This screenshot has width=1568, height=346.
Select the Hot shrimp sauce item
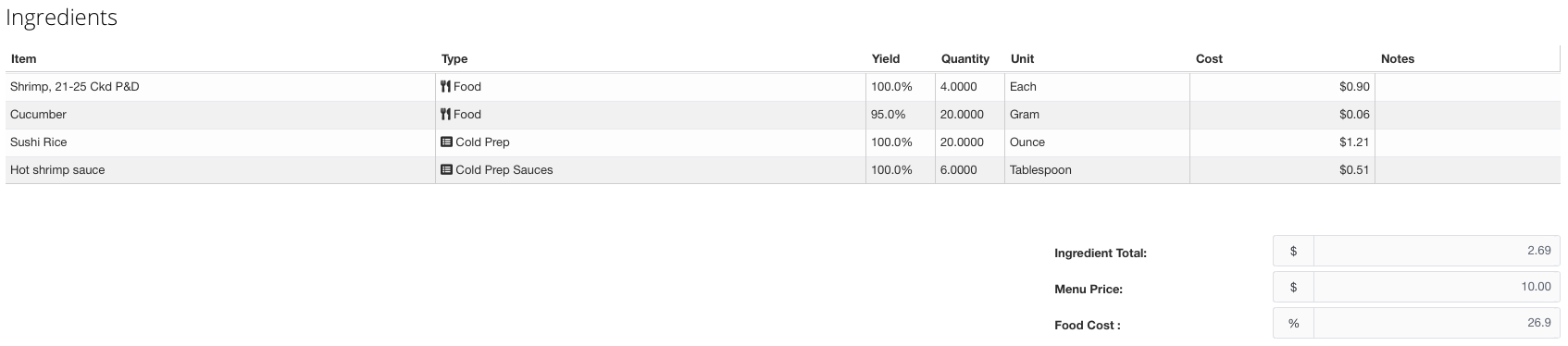(57, 170)
